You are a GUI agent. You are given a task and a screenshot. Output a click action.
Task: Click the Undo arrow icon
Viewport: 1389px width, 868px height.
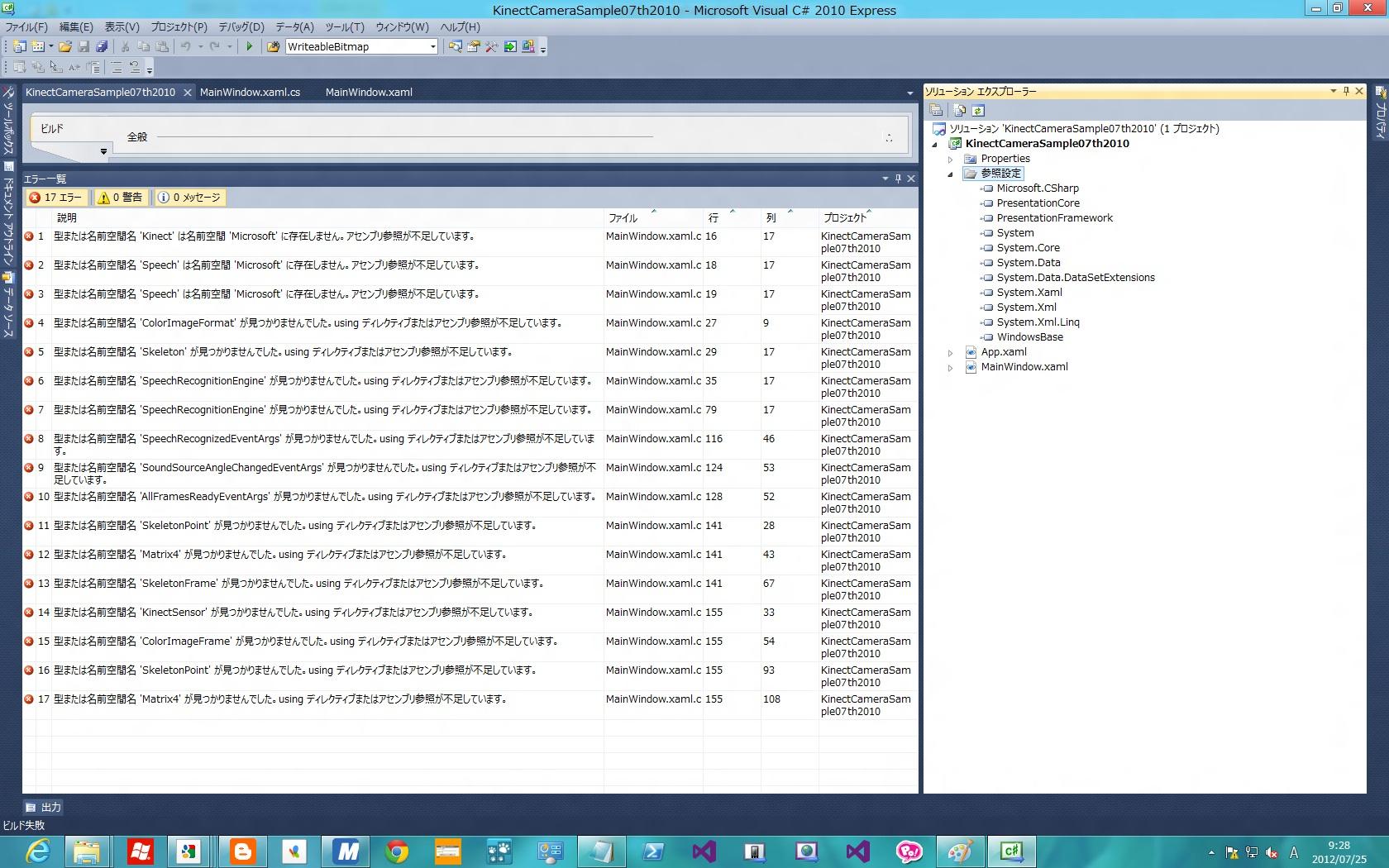click(x=186, y=46)
